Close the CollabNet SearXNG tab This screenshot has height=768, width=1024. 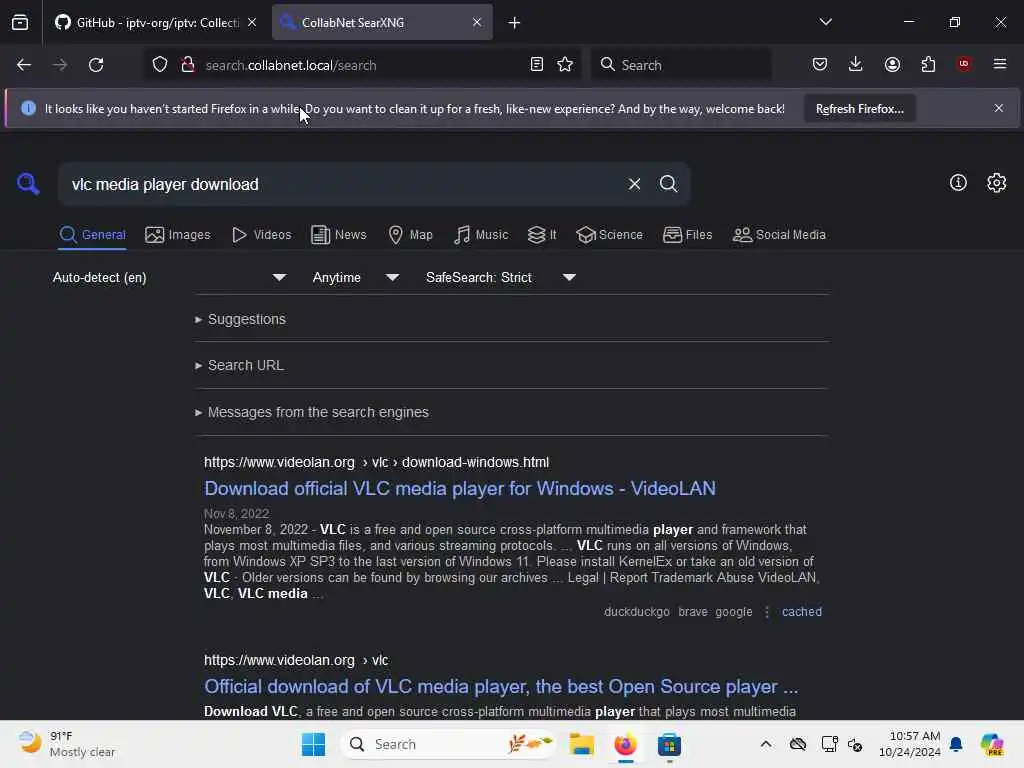477,22
